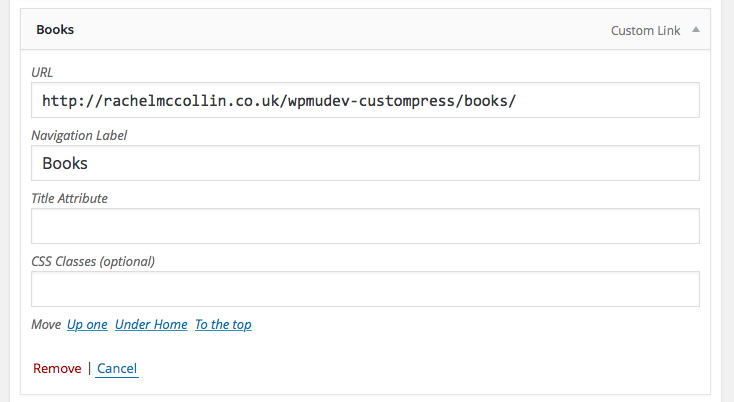Click the CSS Classes (optional) caption

coord(93,261)
